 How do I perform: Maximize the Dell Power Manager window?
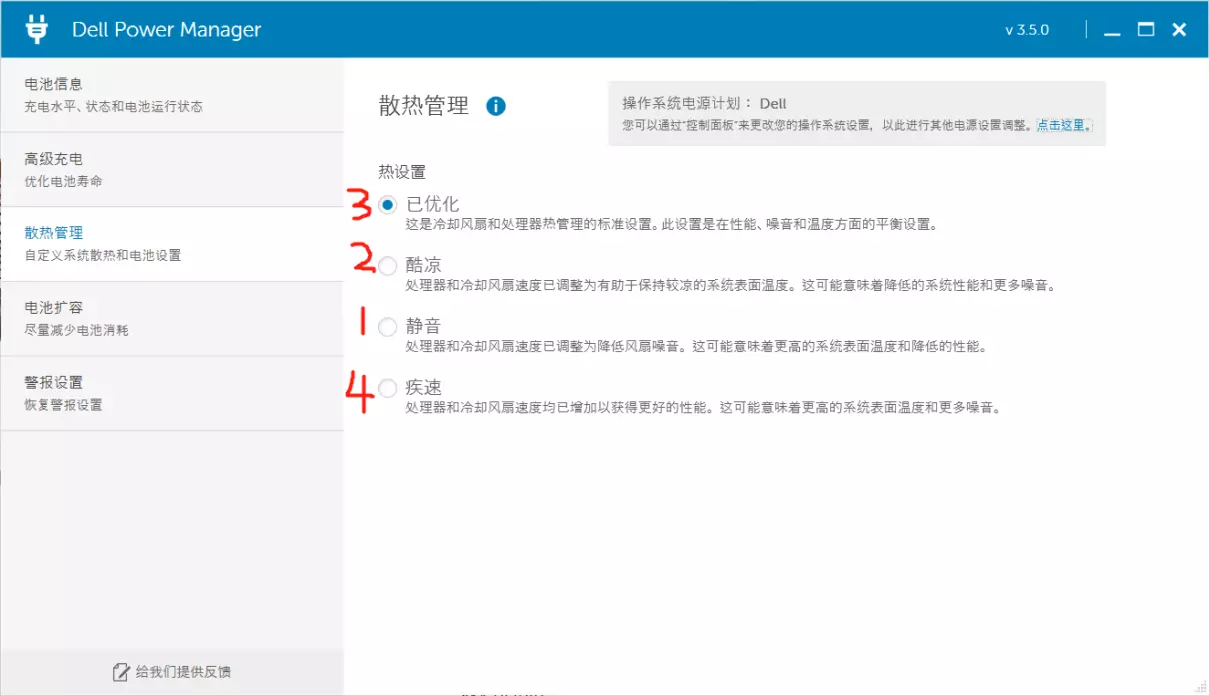pyautogui.click(x=1146, y=30)
